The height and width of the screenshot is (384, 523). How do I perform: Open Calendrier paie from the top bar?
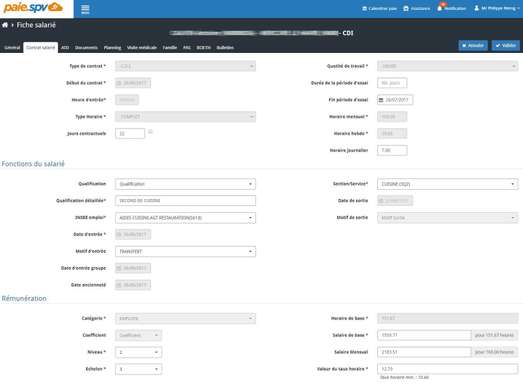(x=379, y=8)
